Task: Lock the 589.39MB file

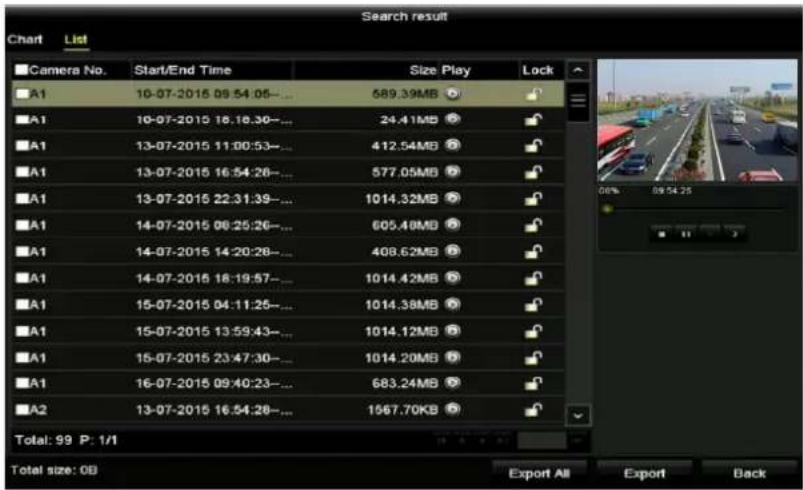Action: 533,94
